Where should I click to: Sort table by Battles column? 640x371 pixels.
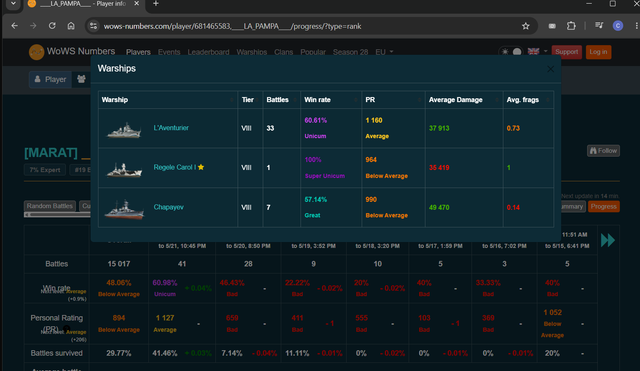282,100
